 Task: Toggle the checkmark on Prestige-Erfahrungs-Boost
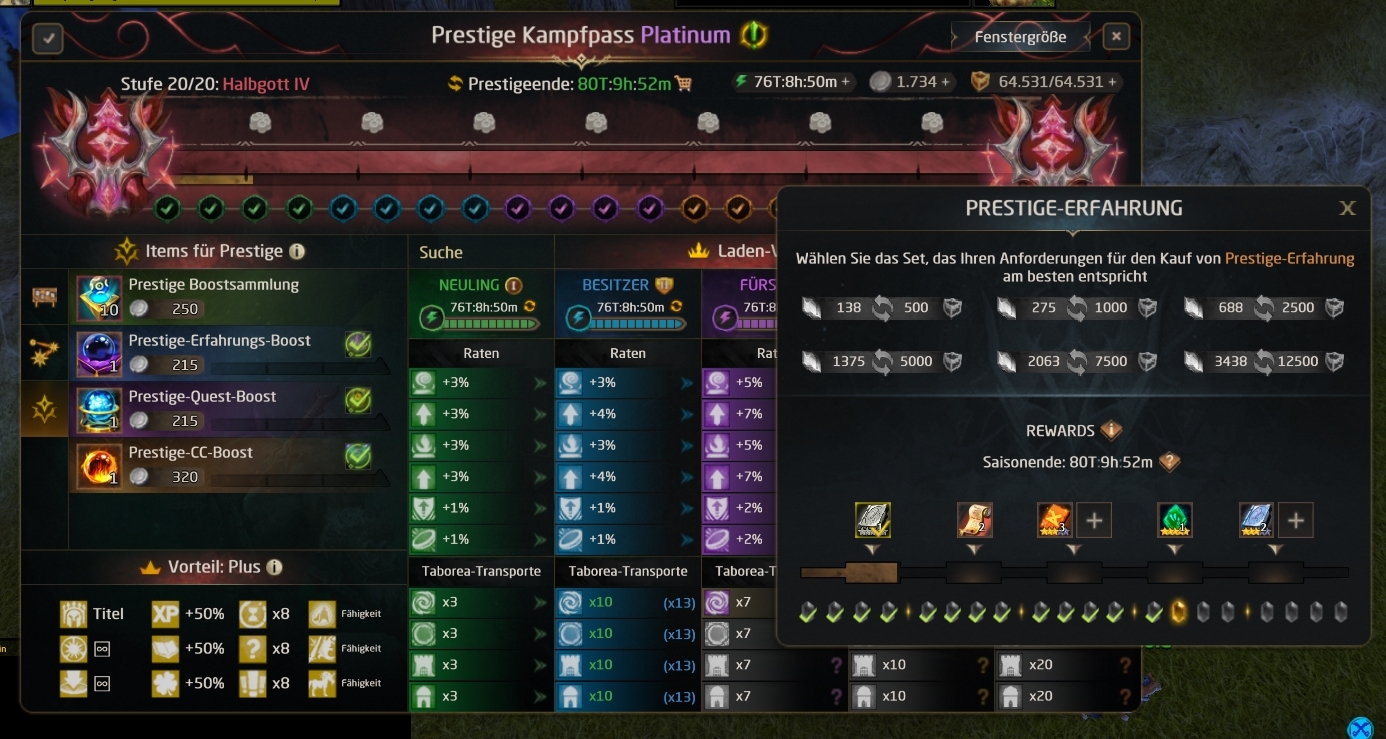[358, 344]
